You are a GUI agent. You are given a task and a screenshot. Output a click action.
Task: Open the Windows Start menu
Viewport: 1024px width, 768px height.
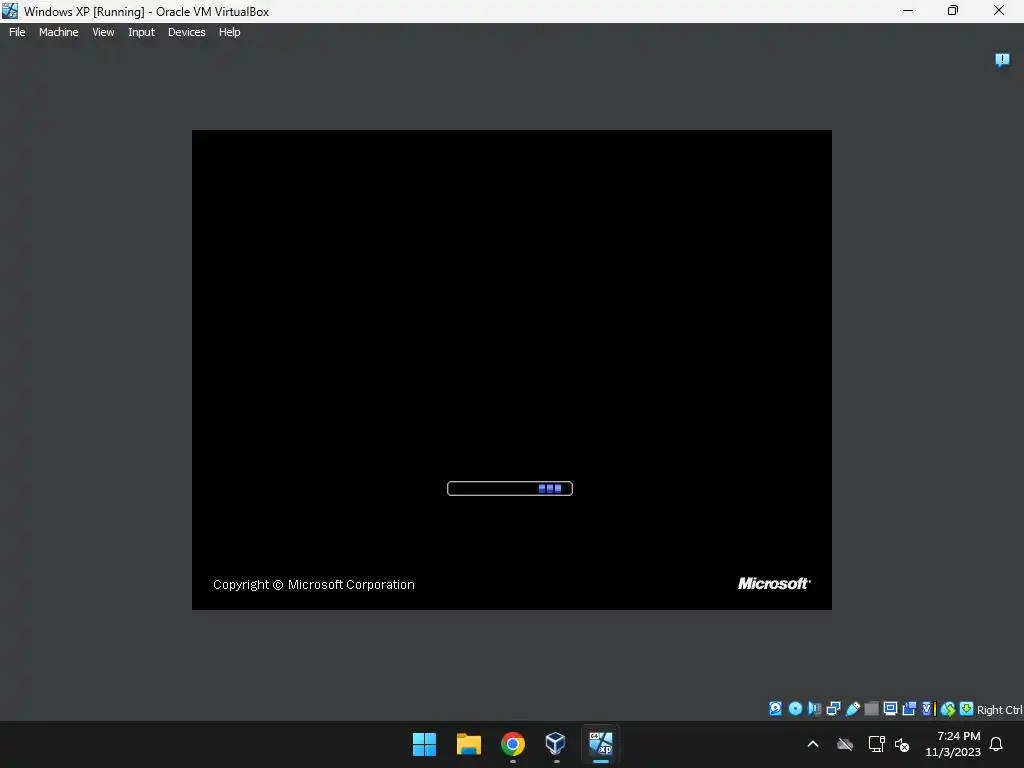(424, 744)
